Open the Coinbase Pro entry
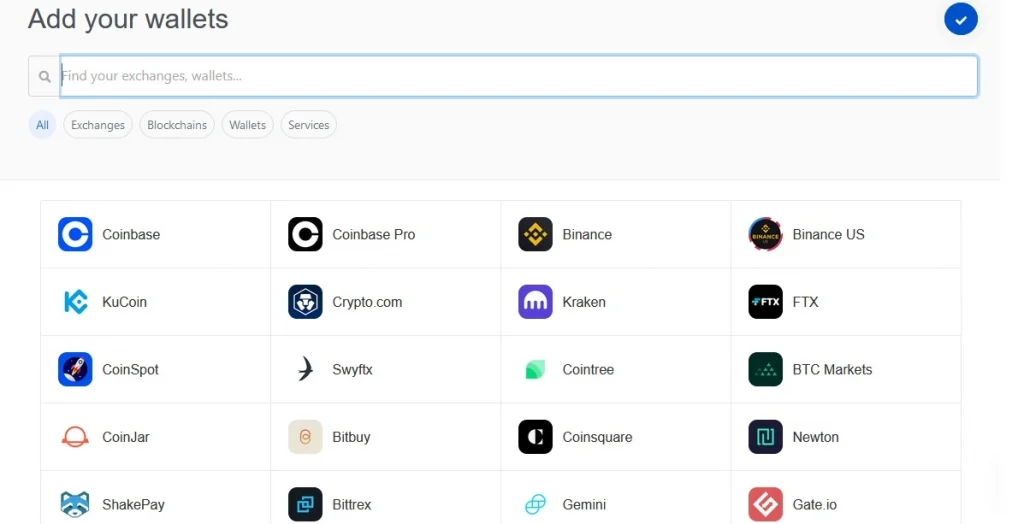1024x524 pixels. (x=373, y=234)
